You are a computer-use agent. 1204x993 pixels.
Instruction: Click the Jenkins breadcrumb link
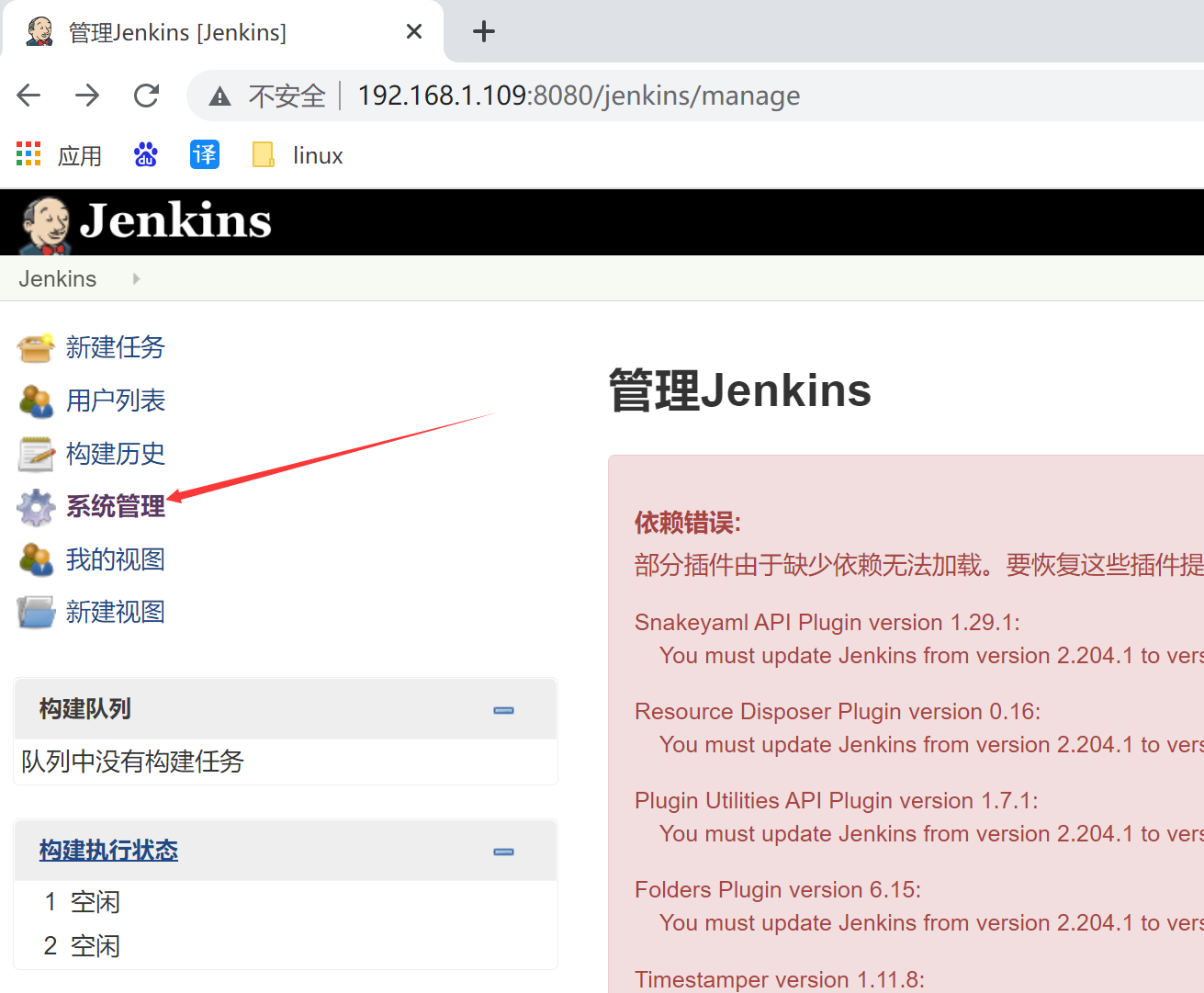(58, 279)
